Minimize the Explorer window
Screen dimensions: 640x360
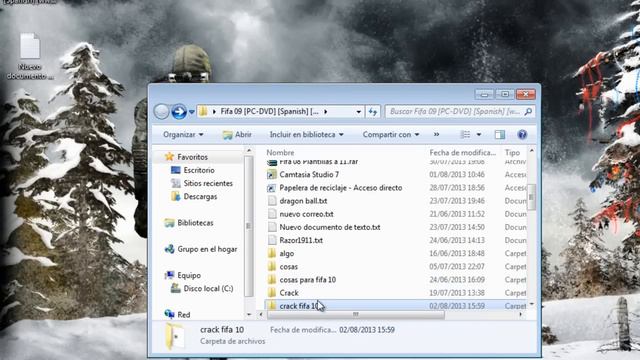click(484, 94)
